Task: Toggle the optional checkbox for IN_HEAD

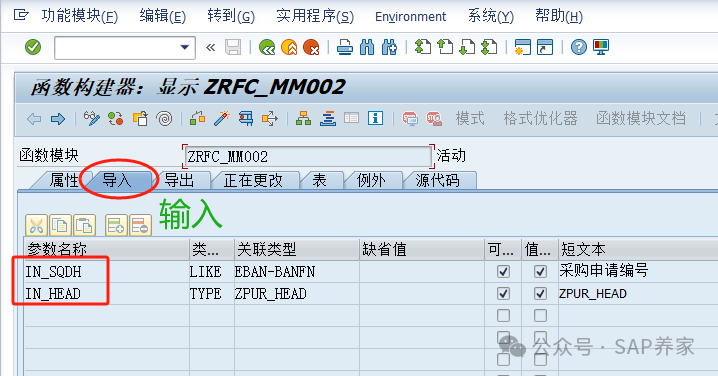Action: point(503,294)
